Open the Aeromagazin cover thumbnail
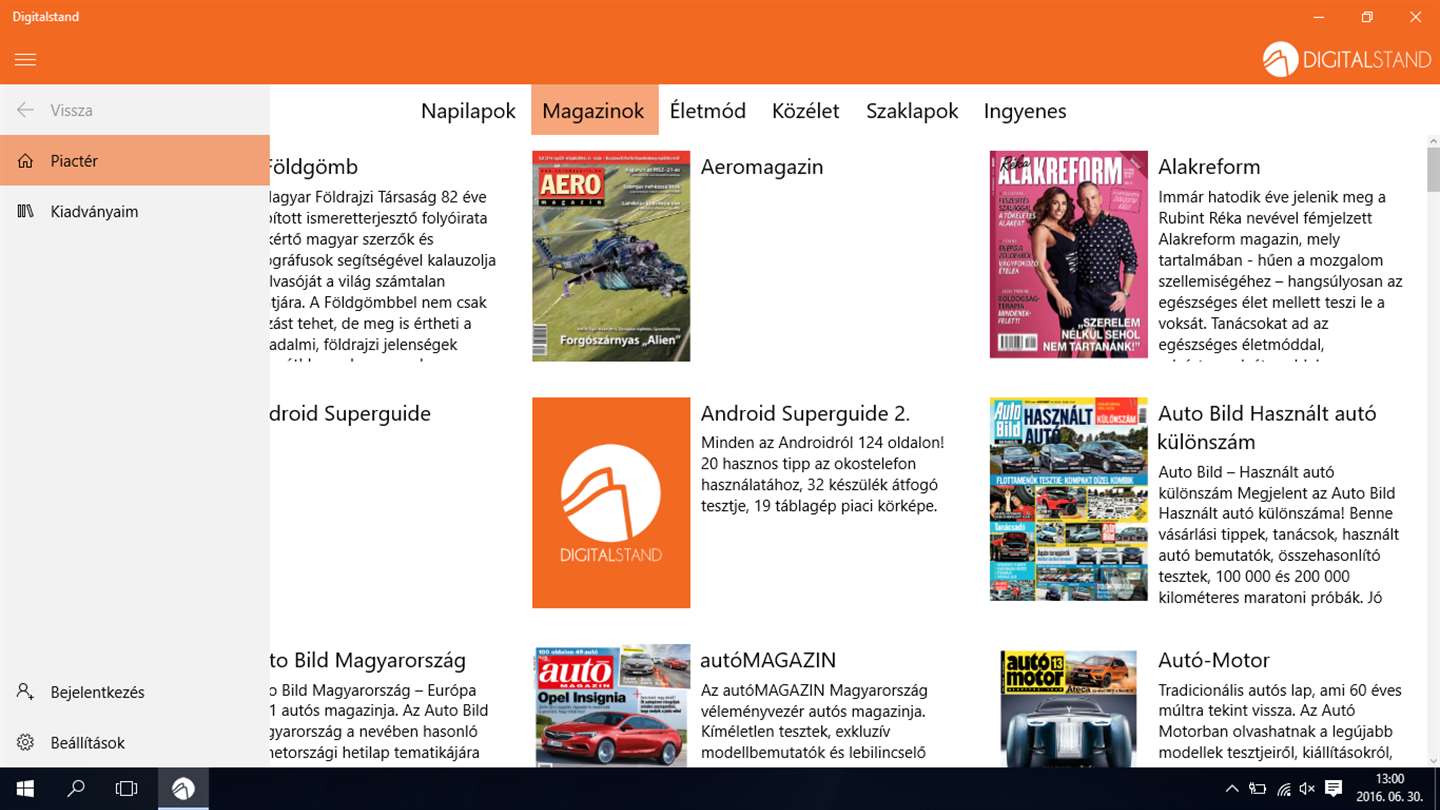This screenshot has height=810, width=1440. pos(611,256)
